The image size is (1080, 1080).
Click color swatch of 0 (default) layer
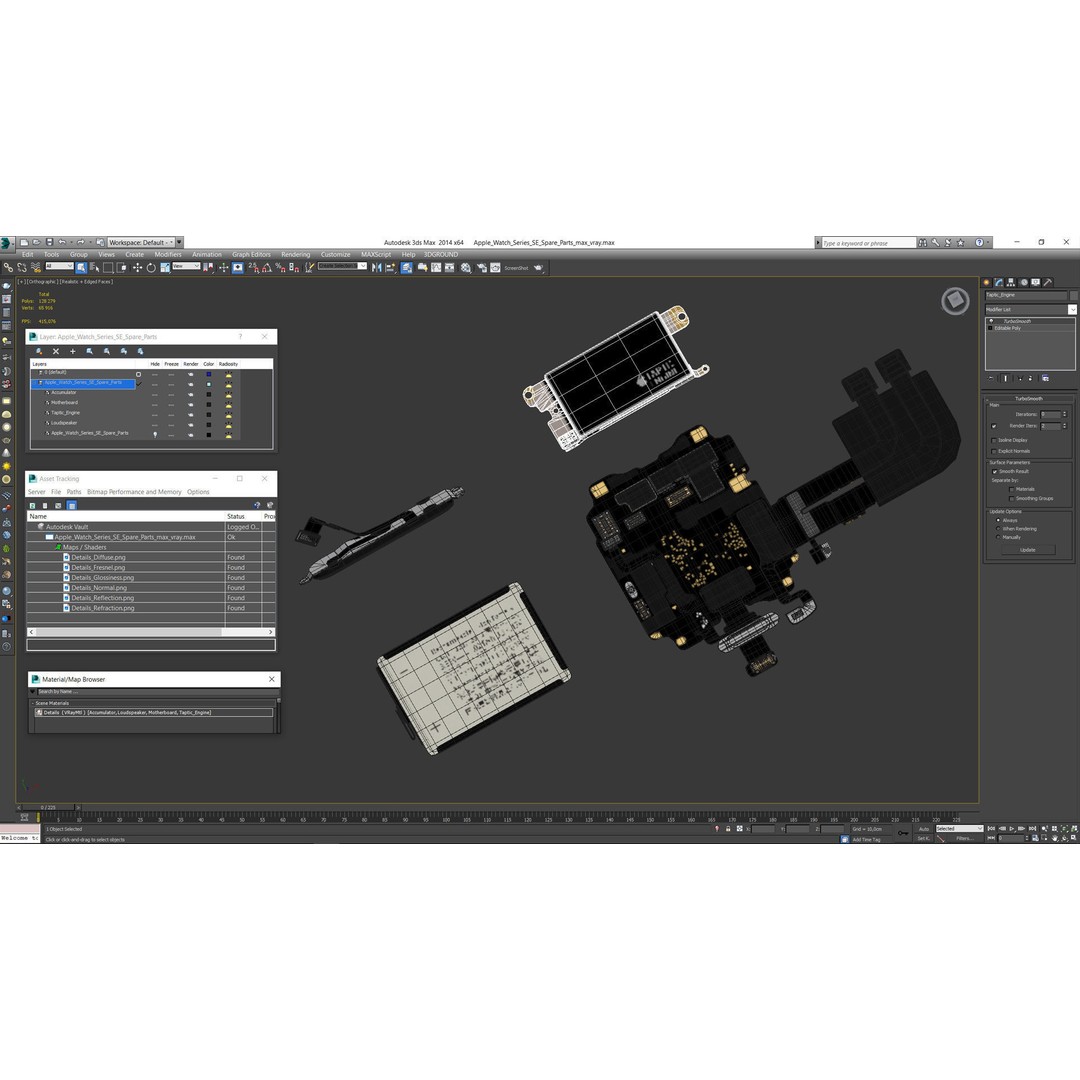click(209, 374)
